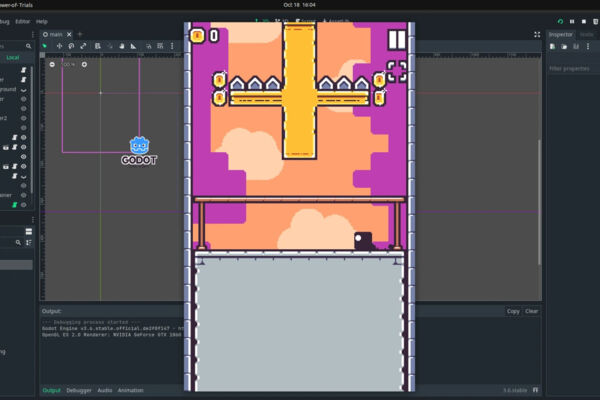Image resolution: width=600 pixels, height=400 pixels.
Task: Clear the output log
Action: [x=532, y=311]
